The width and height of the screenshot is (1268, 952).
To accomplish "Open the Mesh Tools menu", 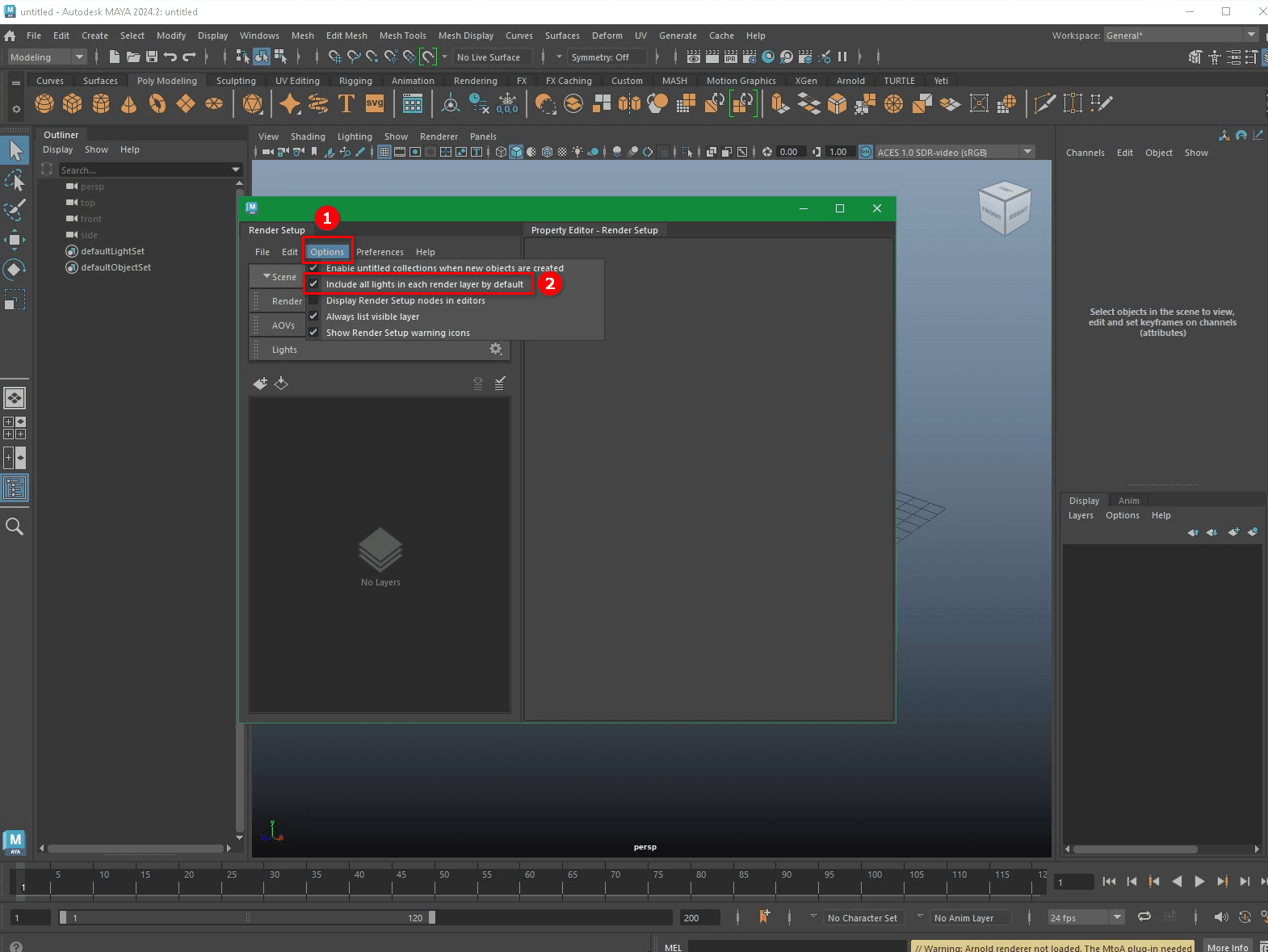I will click(402, 36).
